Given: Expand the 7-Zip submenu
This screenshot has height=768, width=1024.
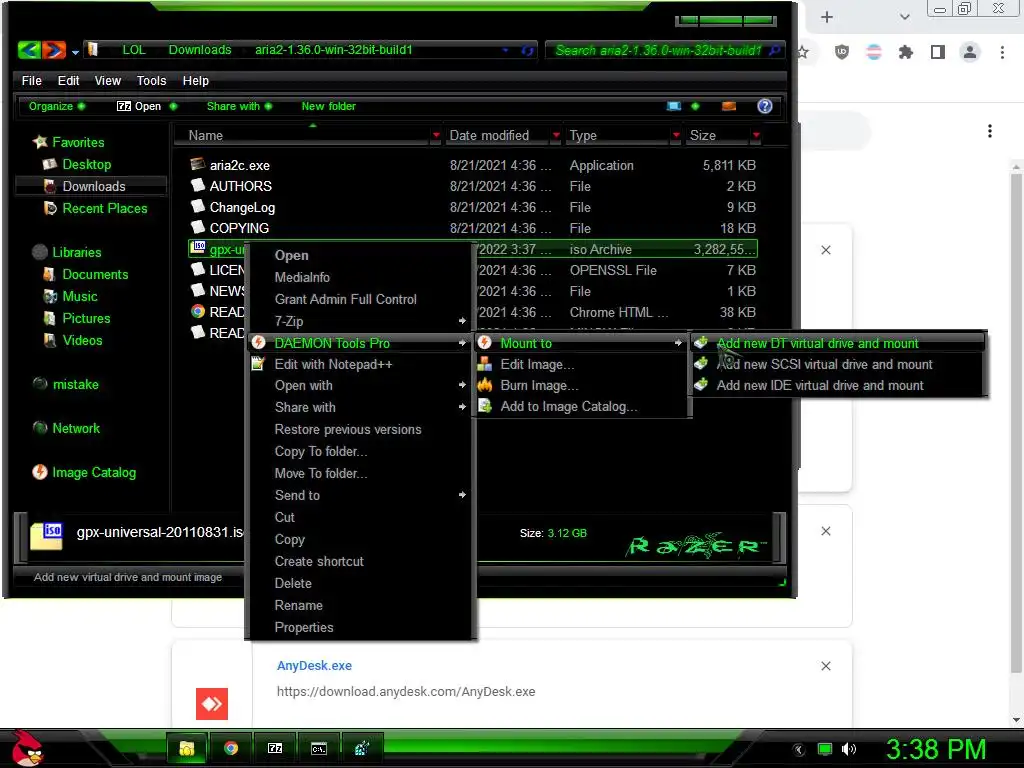Looking at the screenshot, I should coord(360,321).
